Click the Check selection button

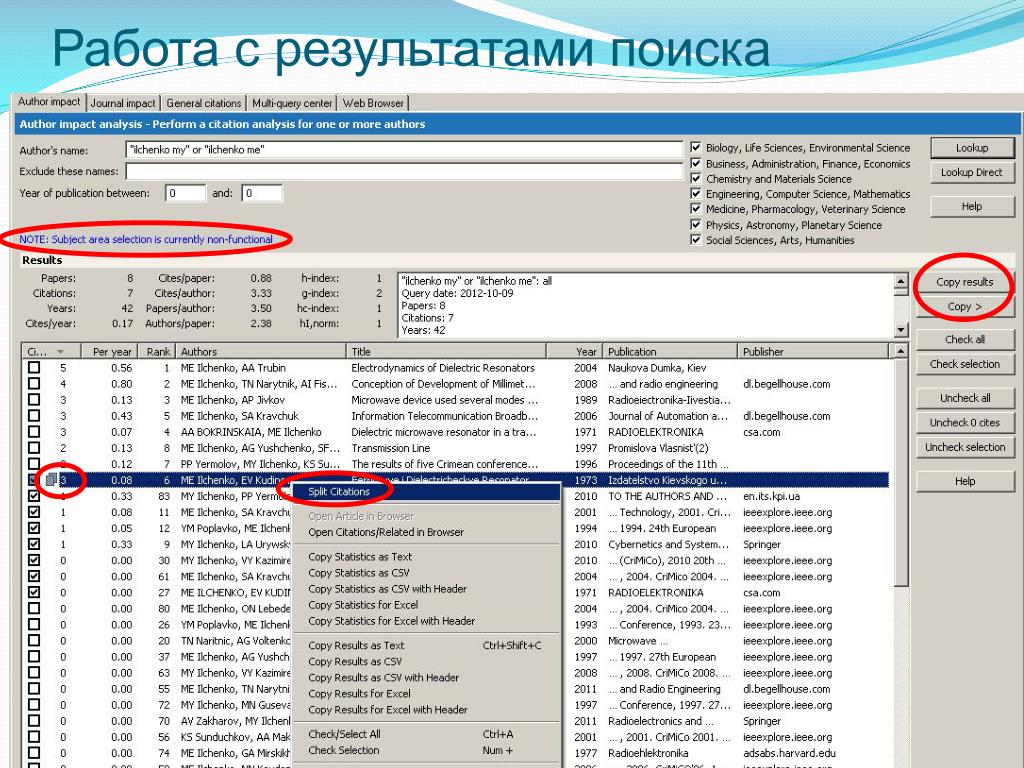[965, 364]
